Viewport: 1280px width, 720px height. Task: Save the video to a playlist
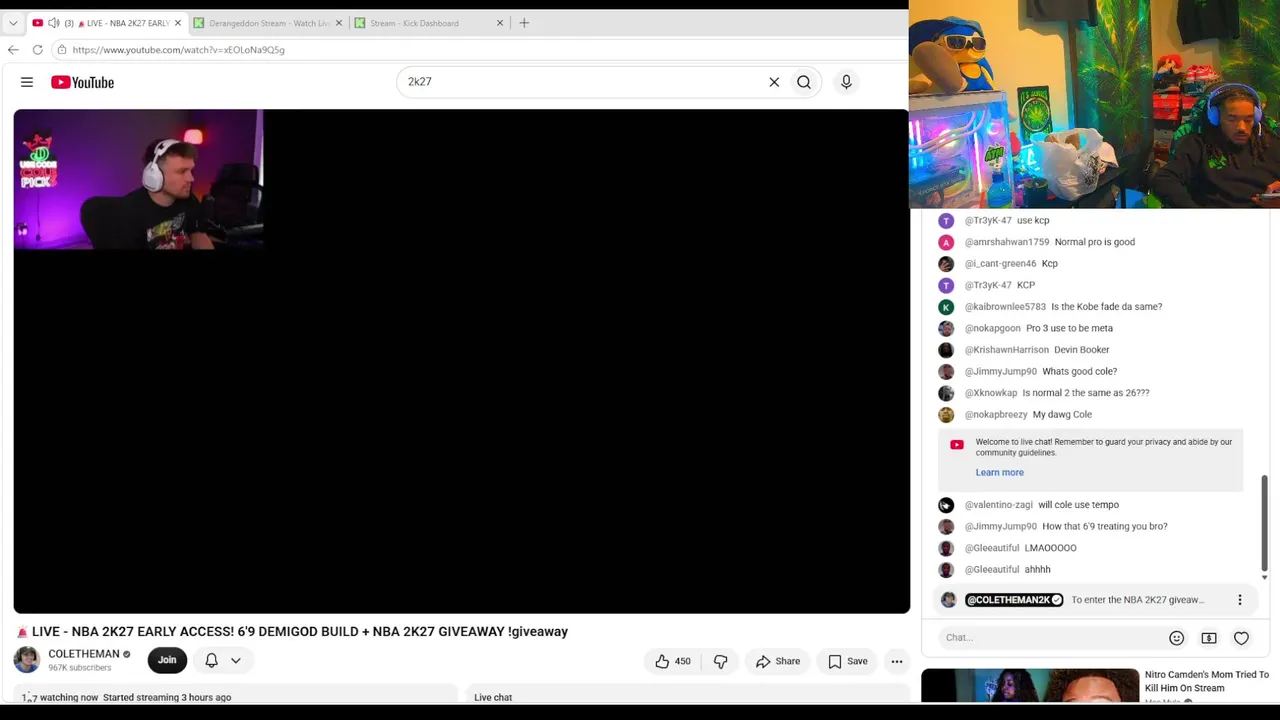pos(848,661)
